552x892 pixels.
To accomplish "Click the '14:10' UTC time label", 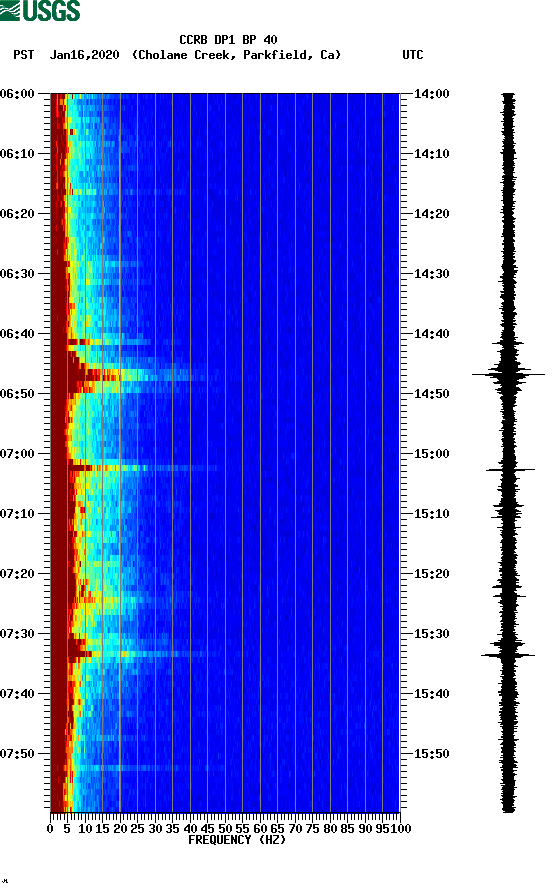I will (x=432, y=154).
